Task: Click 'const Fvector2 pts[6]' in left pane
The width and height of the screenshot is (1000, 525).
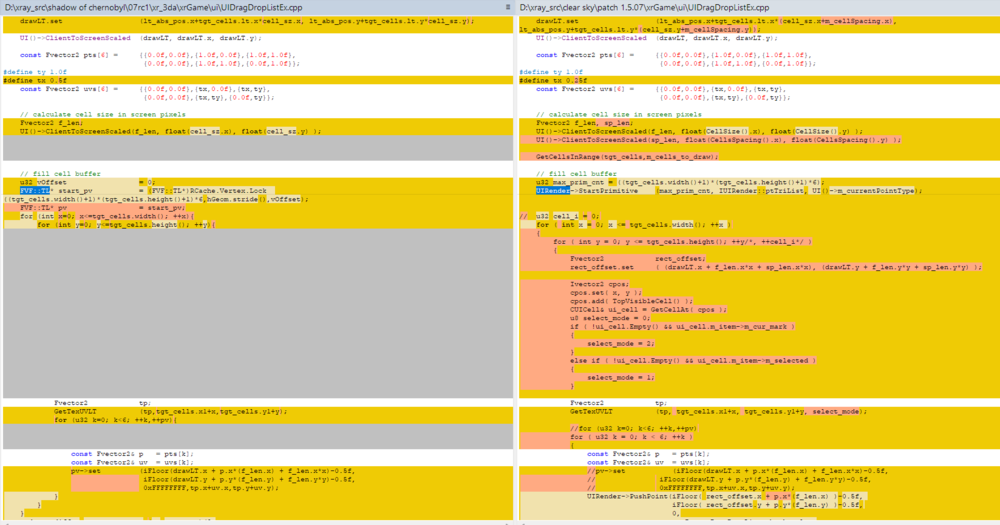Action: pyautogui.click(x=69, y=55)
